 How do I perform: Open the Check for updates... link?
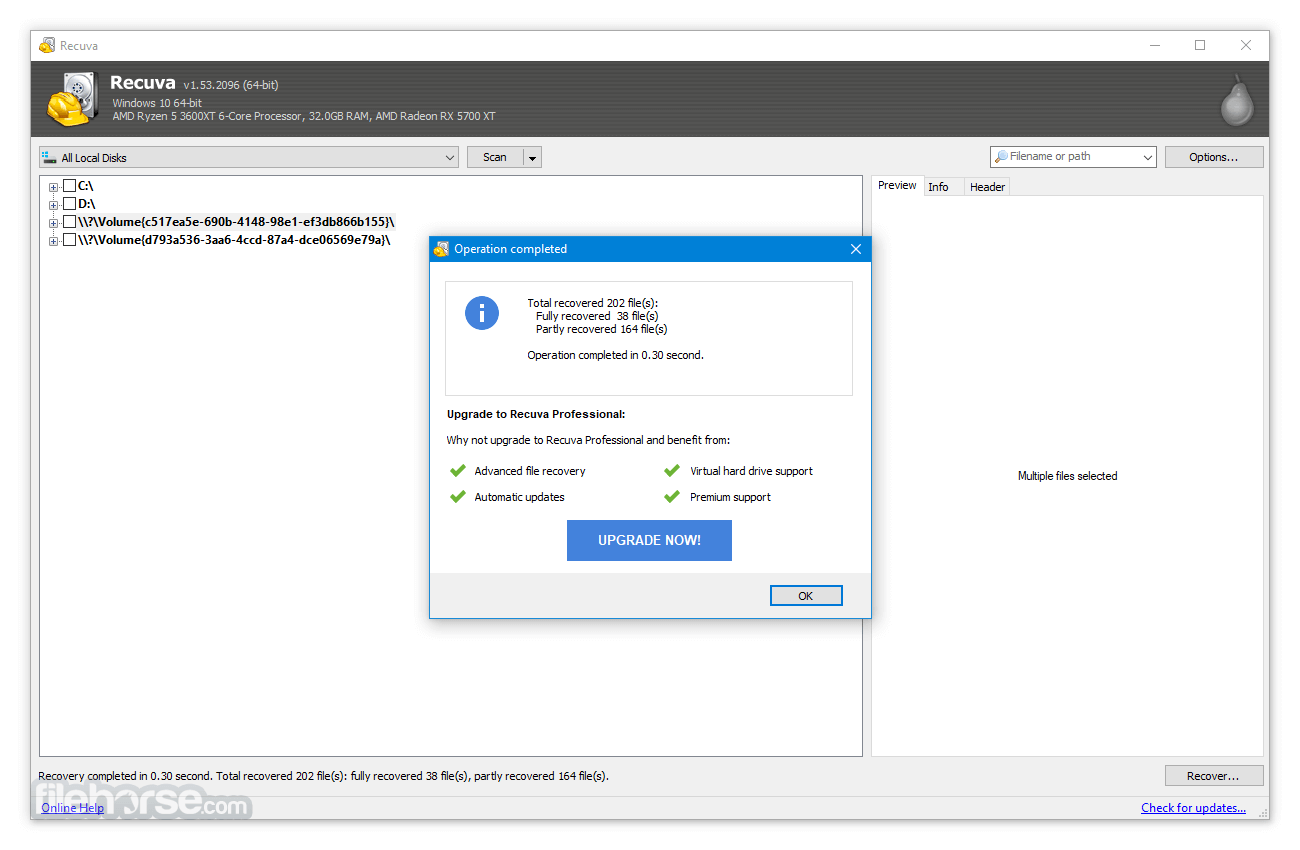coord(1193,808)
